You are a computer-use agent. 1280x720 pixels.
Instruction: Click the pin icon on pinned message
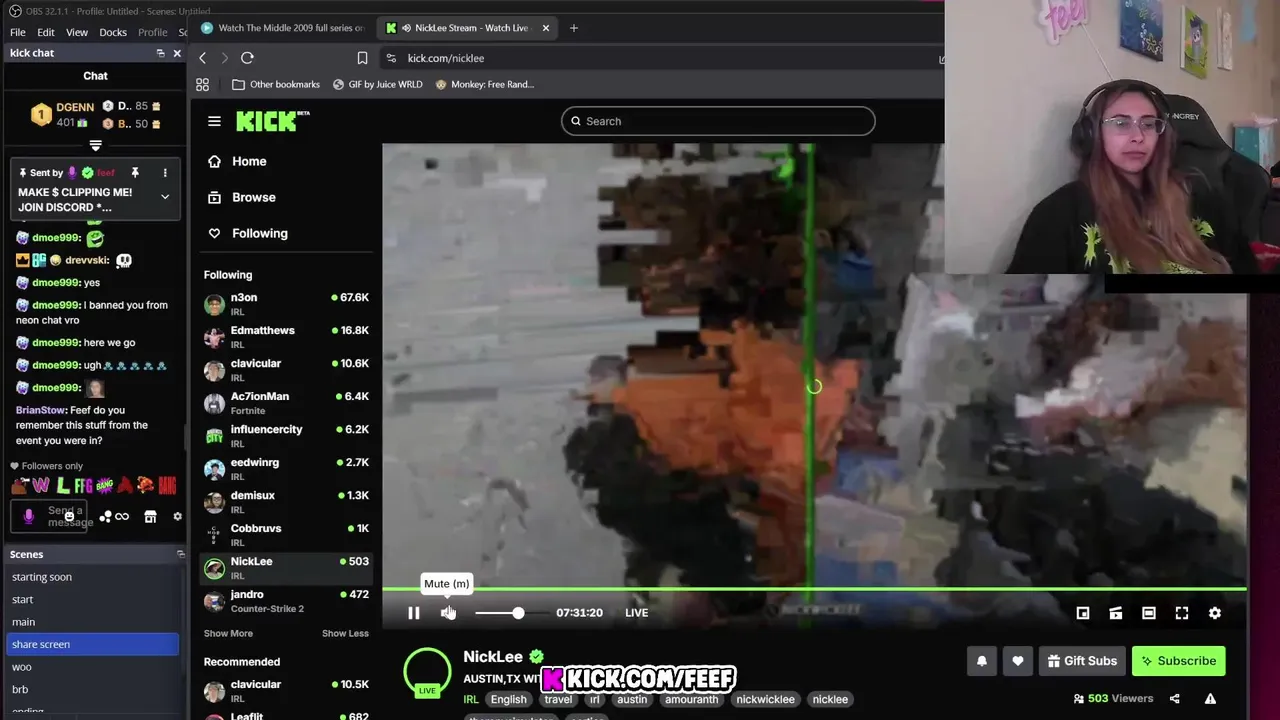pyautogui.click(x=135, y=173)
